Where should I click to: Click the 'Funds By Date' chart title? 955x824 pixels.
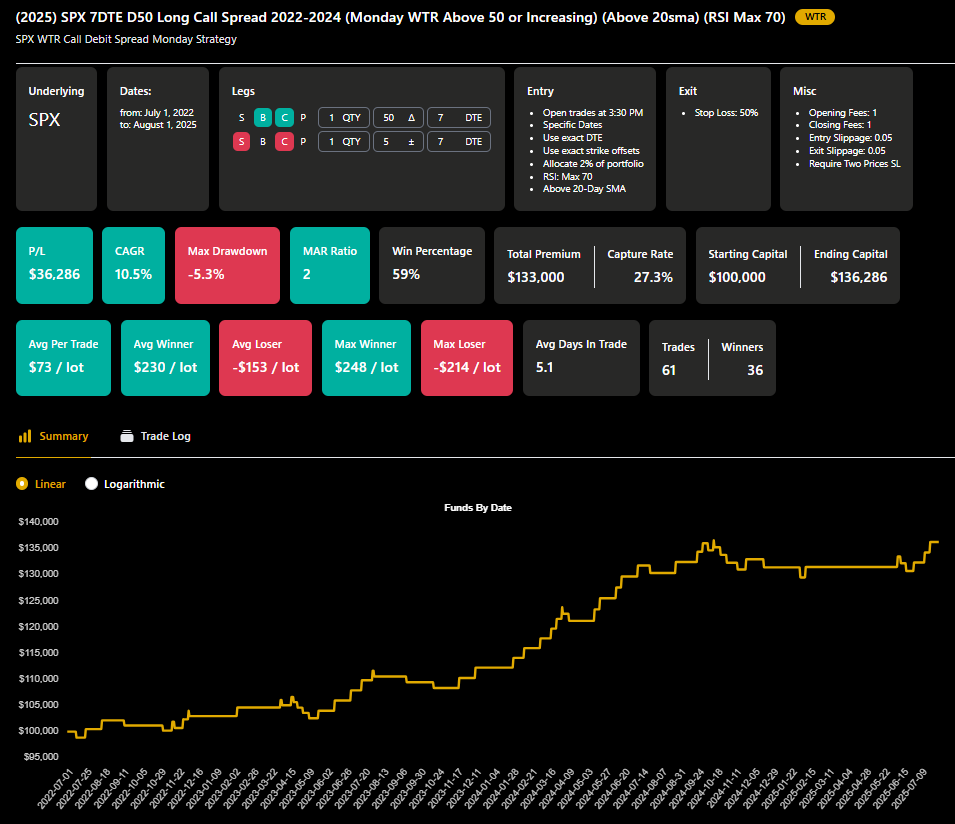point(478,507)
